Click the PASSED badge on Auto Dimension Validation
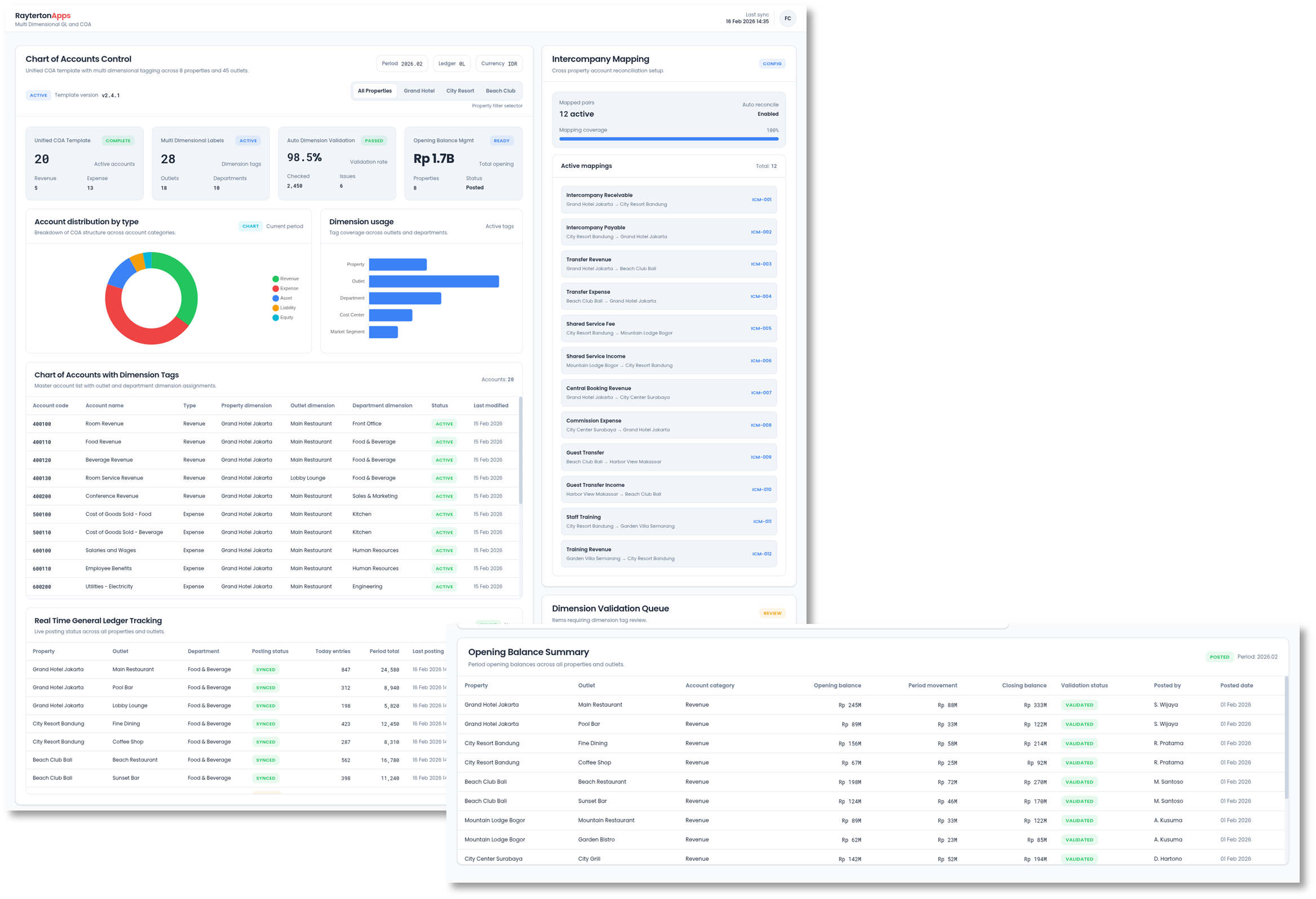Viewport: 1316px width, 899px height. tap(374, 140)
